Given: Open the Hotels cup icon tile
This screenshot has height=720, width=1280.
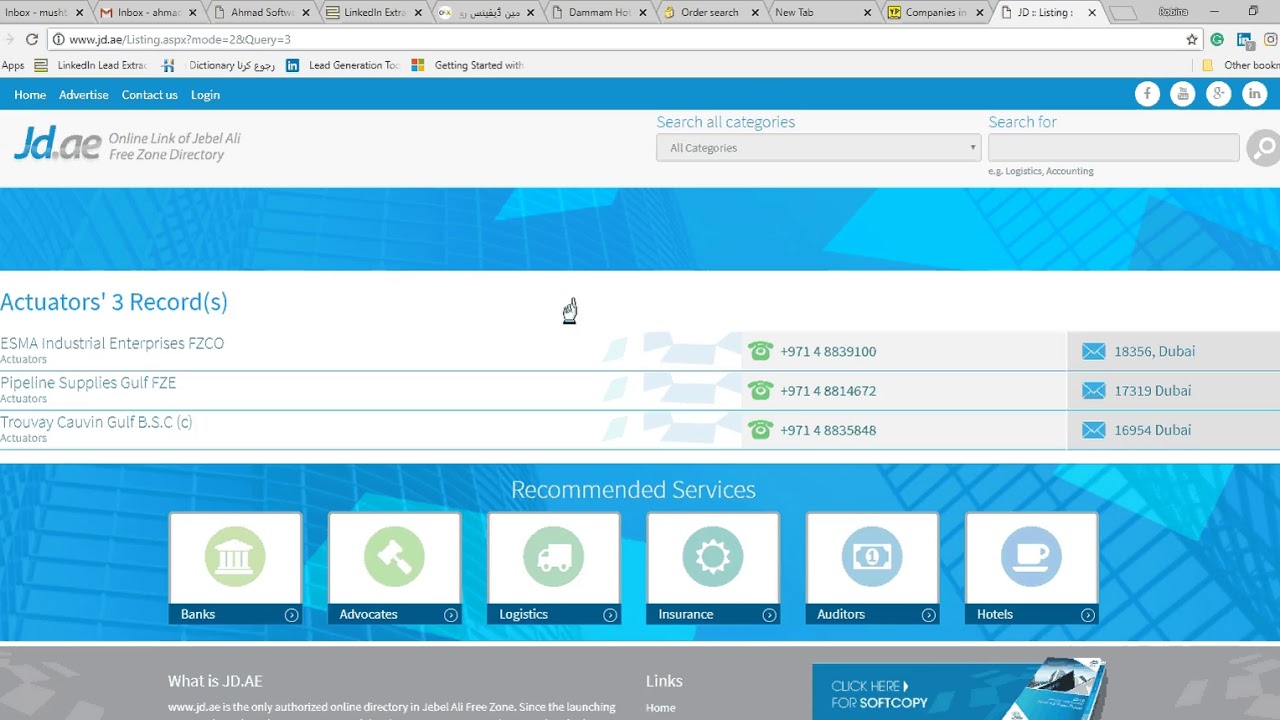Looking at the screenshot, I should click(x=1032, y=557).
